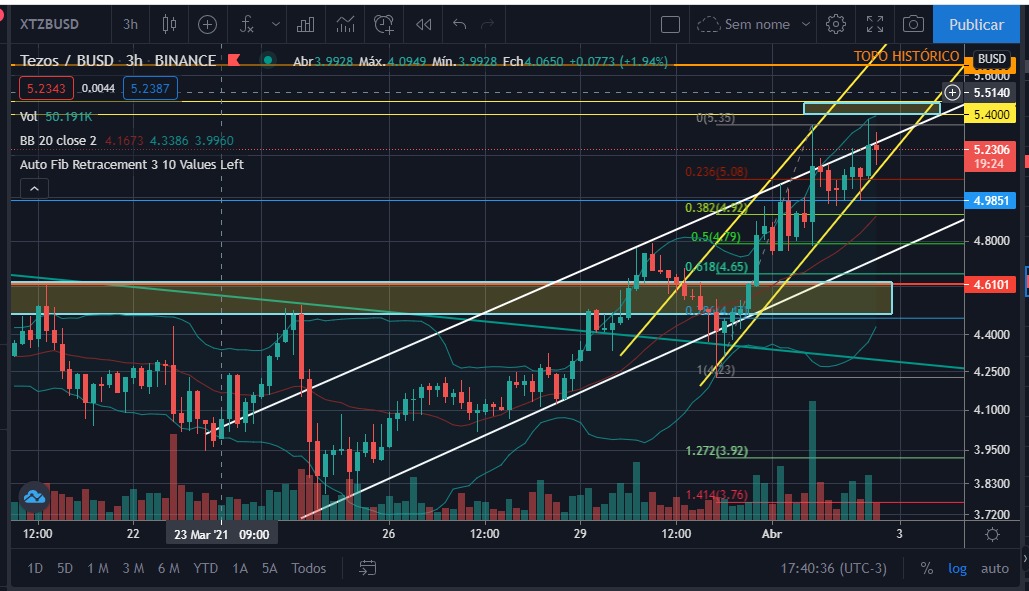Viewport: 1029px width, 591px height.
Task: Select the 0.618(4.65) Fib level label
Action: click(716, 267)
